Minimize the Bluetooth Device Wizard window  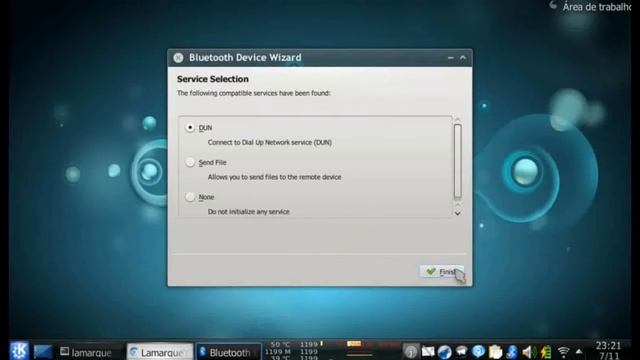point(451,58)
